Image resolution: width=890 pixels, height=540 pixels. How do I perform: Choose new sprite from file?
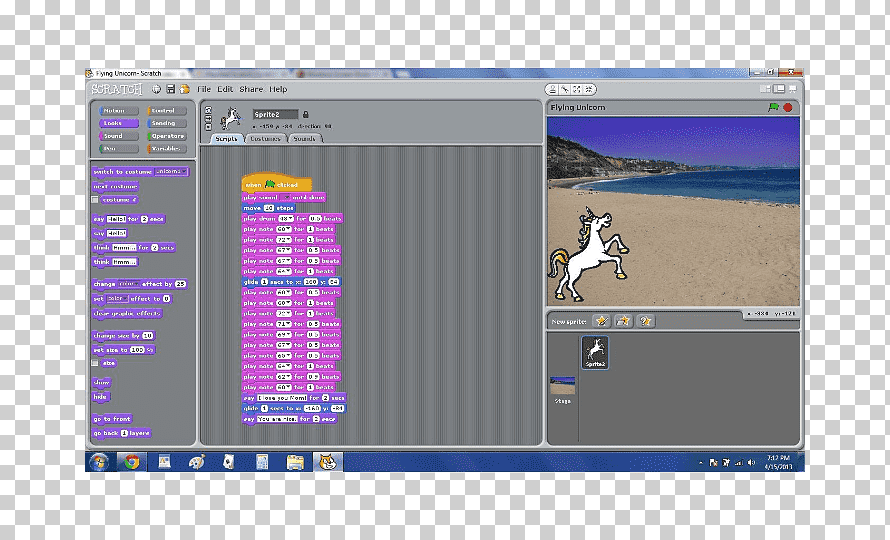(623, 321)
